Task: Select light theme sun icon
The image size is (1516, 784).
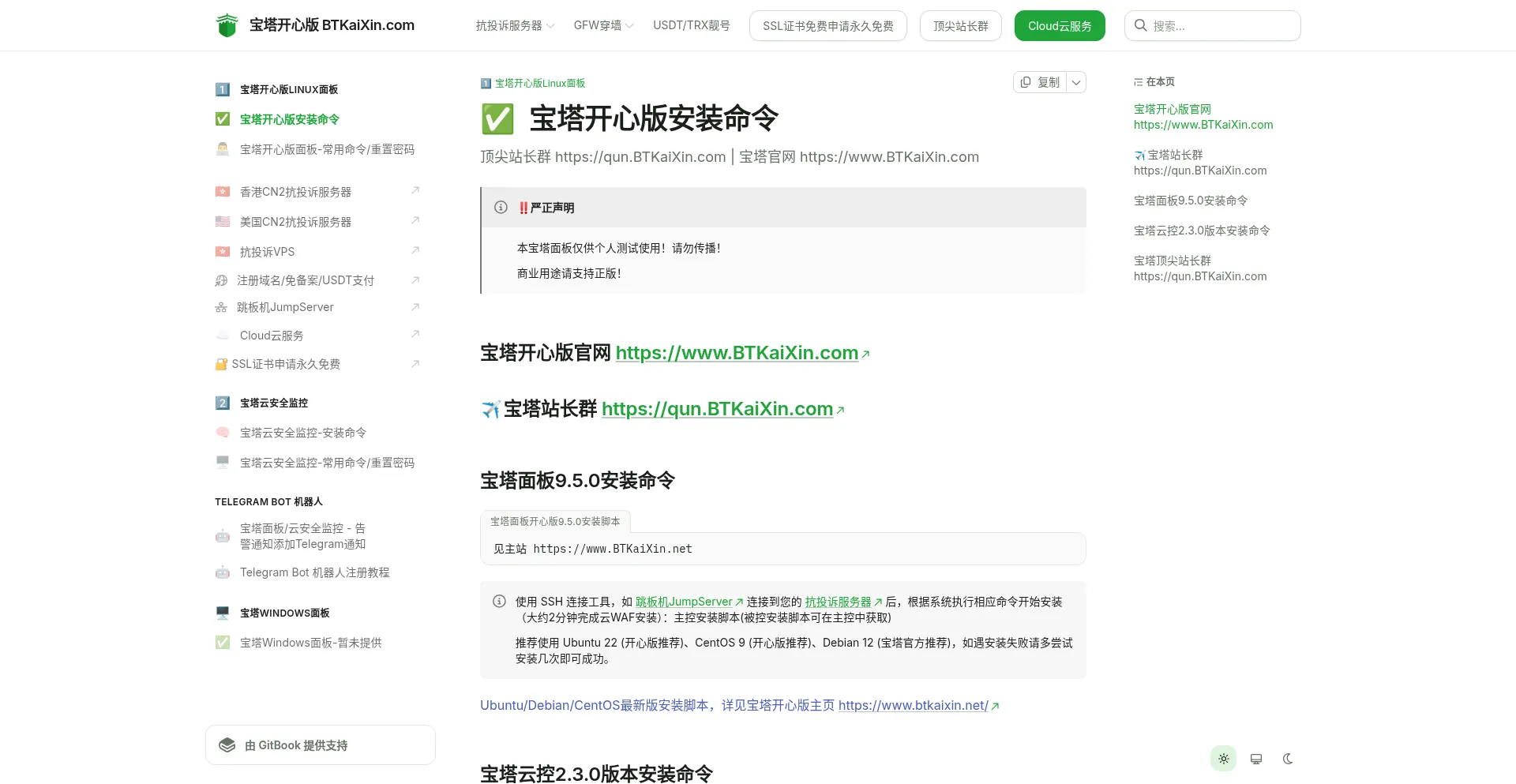Action: pyautogui.click(x=1223, y=759)
